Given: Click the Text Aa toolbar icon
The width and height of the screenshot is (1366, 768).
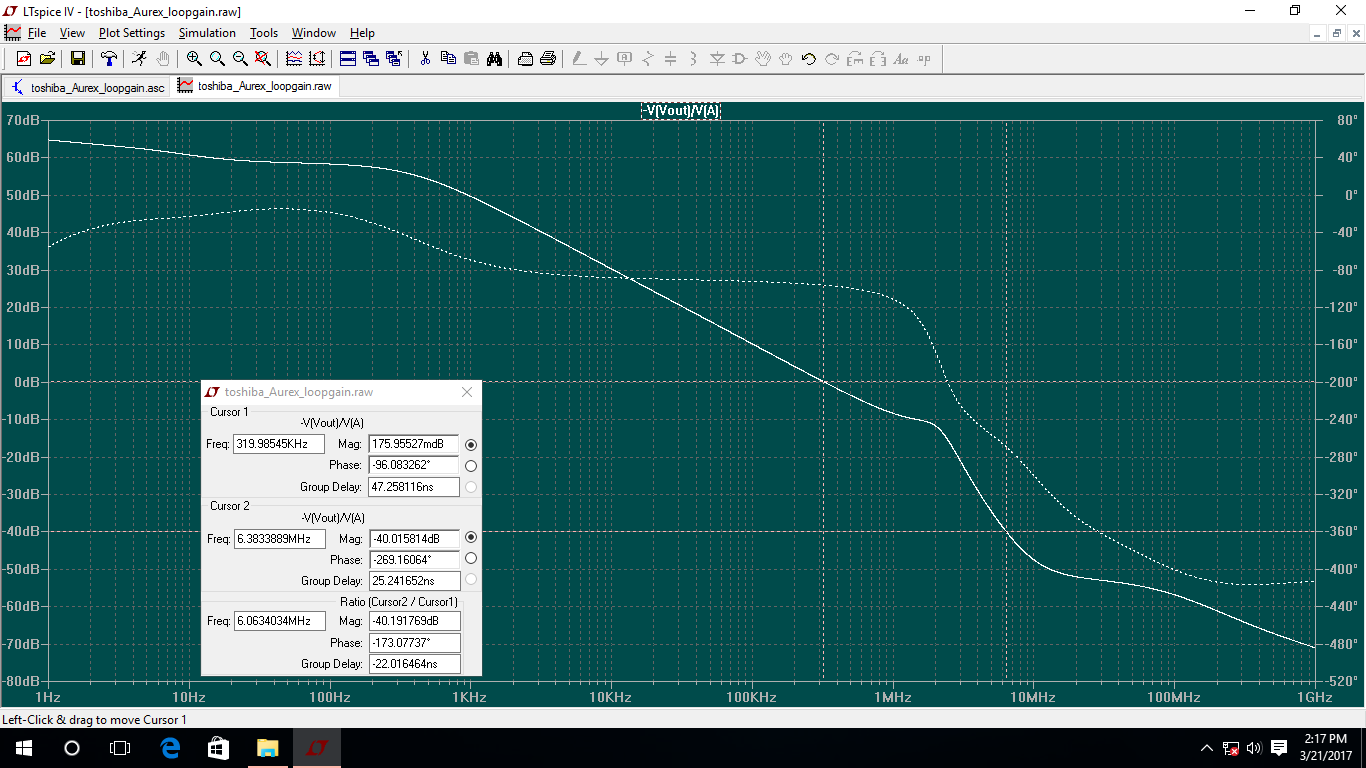Looking at the screenshot, I should tap(901, 59).
